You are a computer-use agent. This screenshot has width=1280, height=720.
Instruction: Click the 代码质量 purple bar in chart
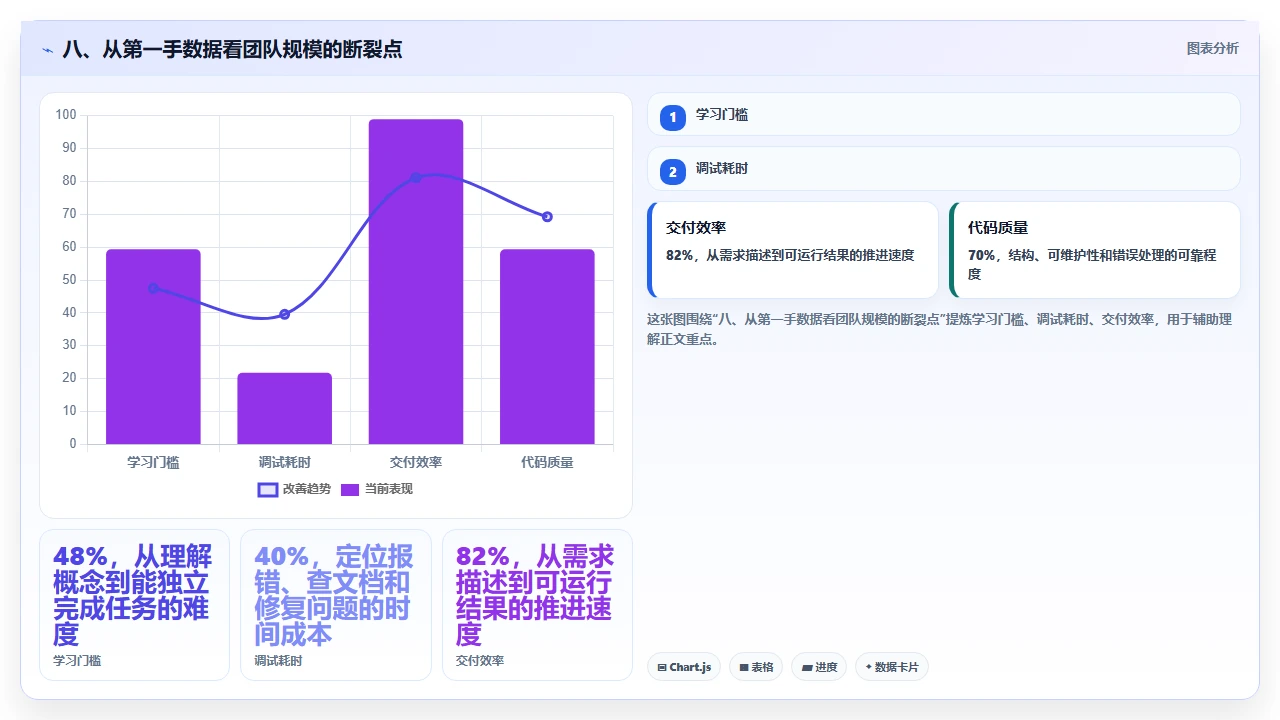click(x=547, y=346)
